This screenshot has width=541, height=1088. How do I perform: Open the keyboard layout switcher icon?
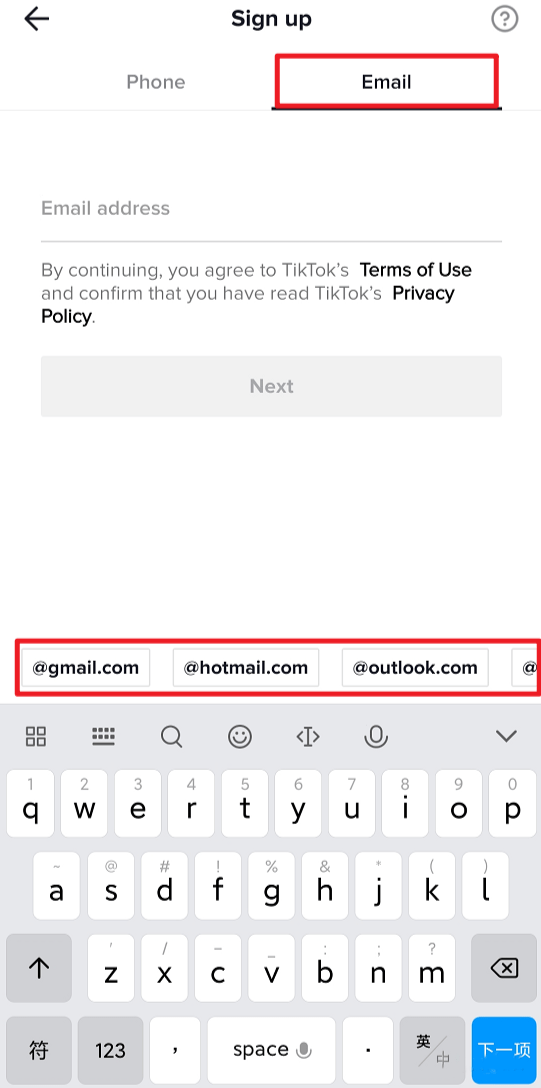pyautogui.click(x=103, y=736)
